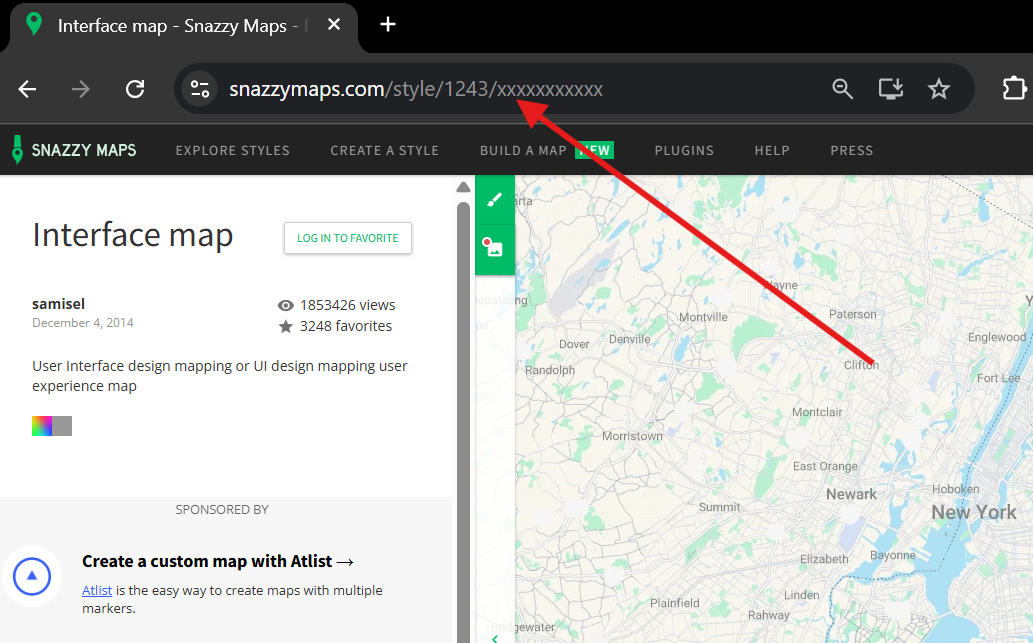The width and height of the screenshot is (1033, 643).
Task: Reload the Snazzy Maps page
Action: (x=135, y=89)
